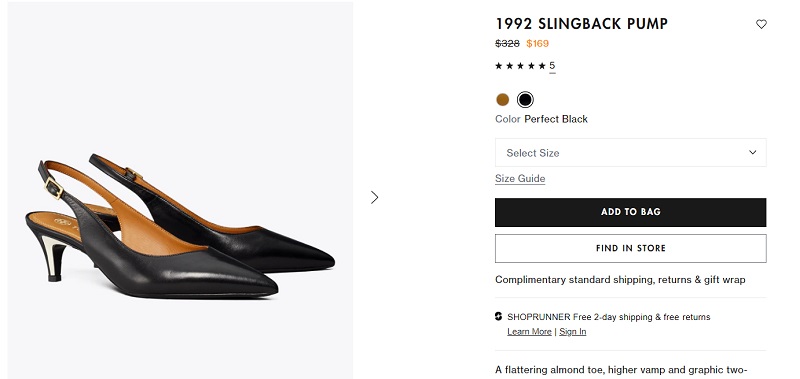
Task: Choose the tan brown color swatch
Action: (503, 99)
